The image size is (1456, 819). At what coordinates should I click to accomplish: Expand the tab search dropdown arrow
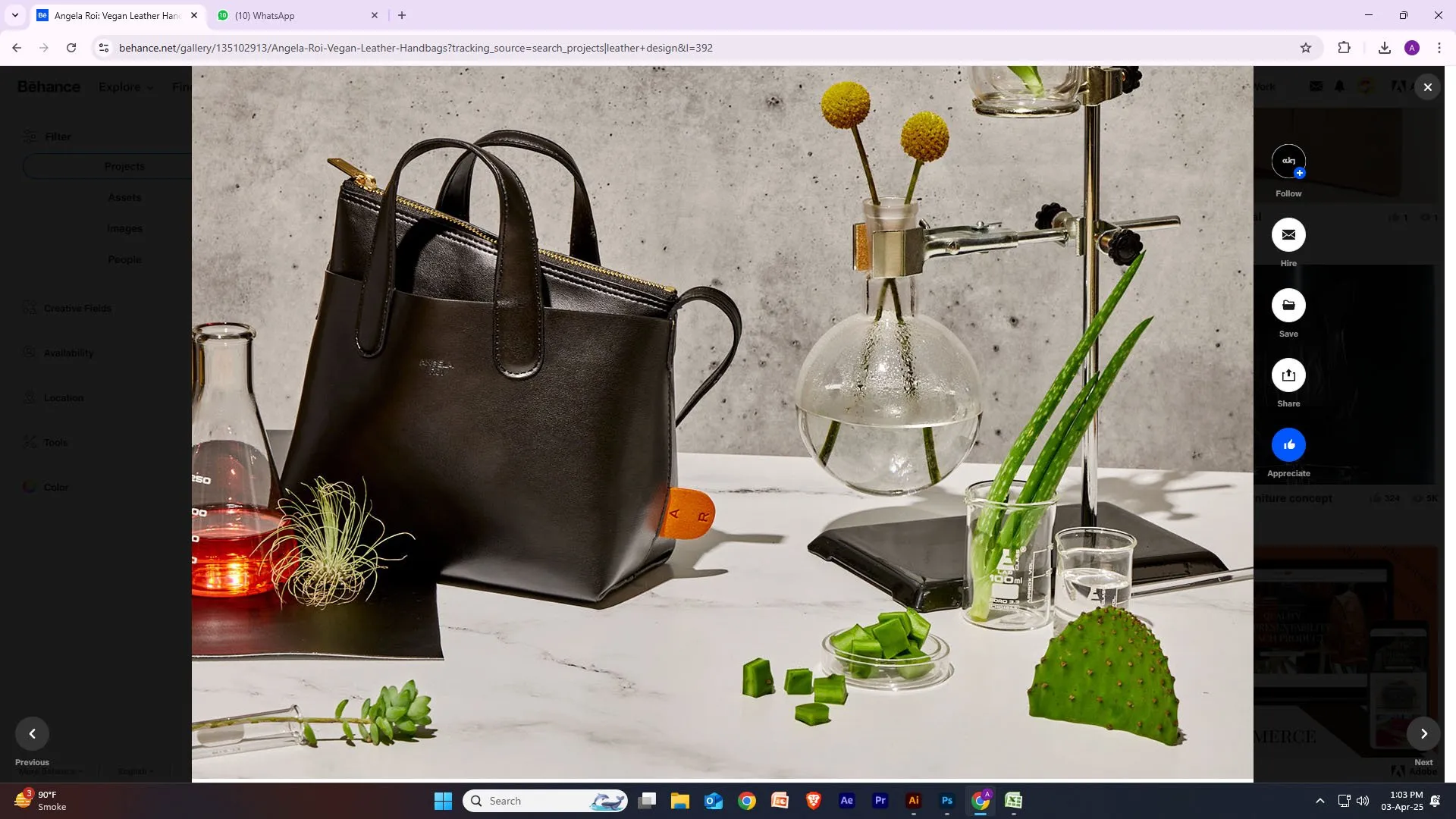[14, 15]
